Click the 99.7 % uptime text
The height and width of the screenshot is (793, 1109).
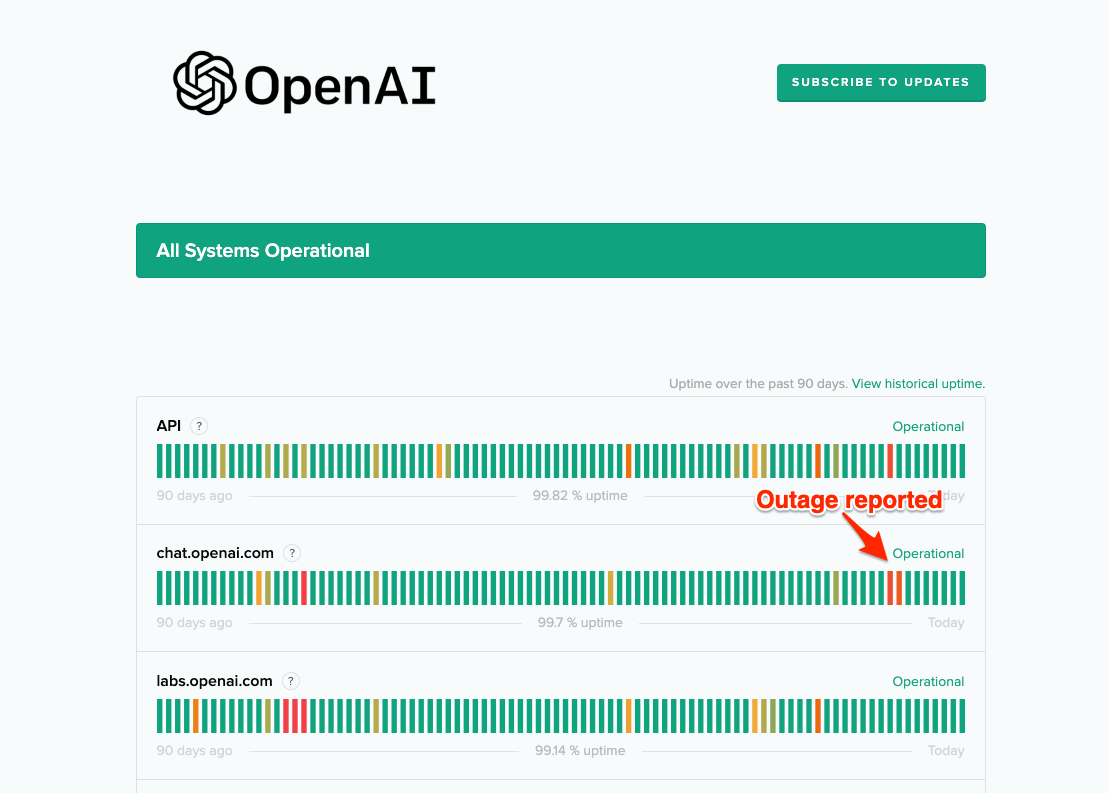580,623
